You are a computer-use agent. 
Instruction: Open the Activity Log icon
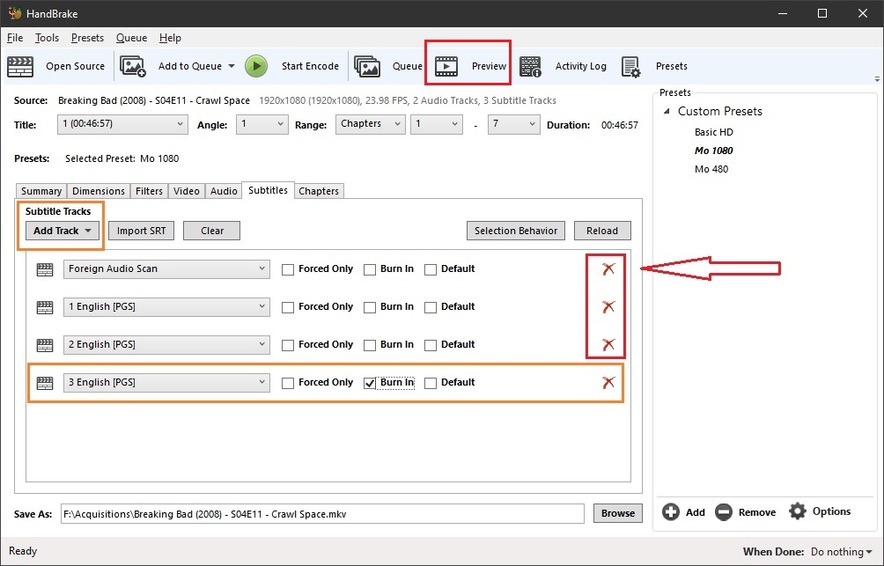tap(530, 67)
